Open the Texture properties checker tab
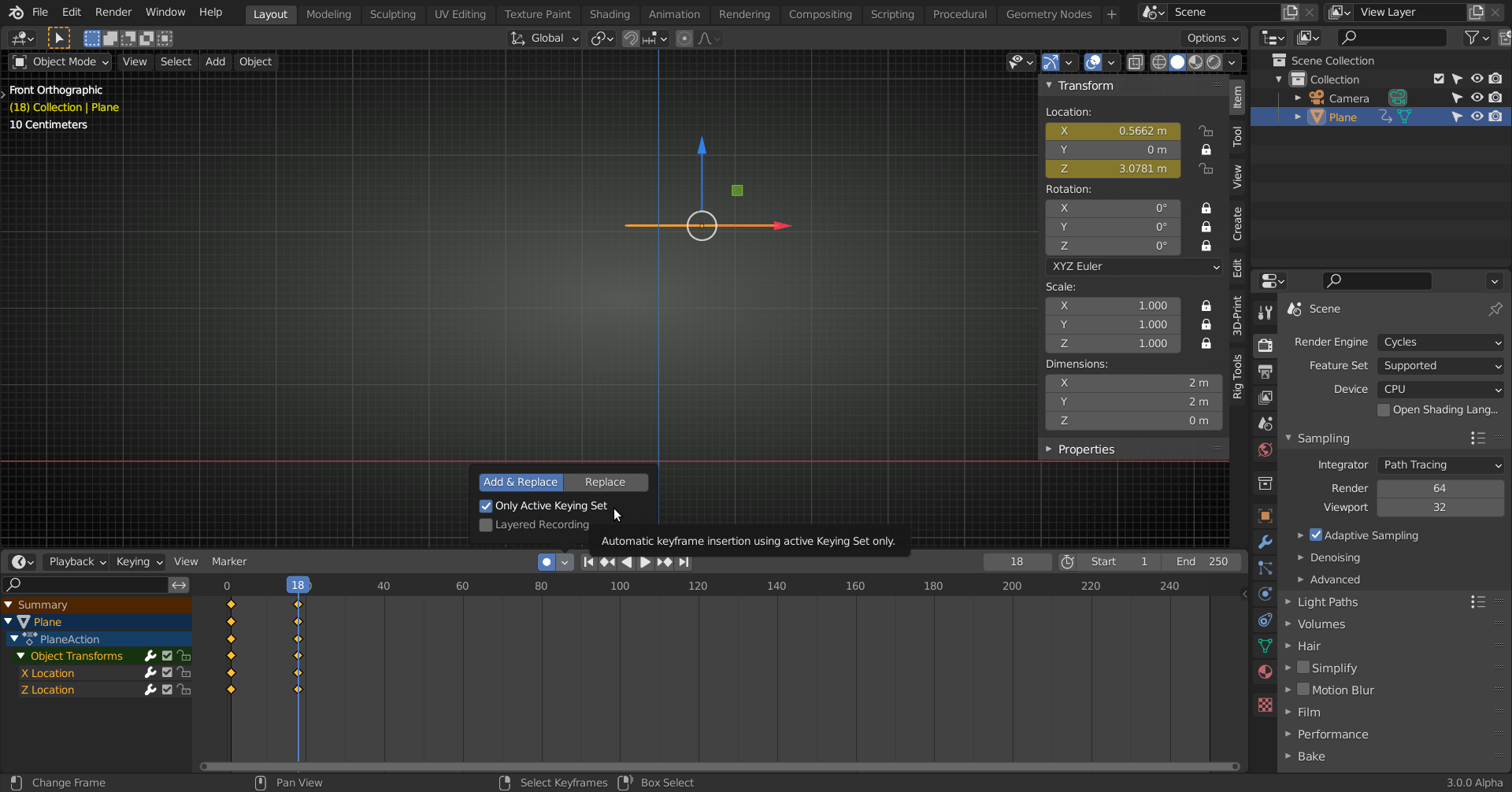This screenshot has width=1512, height=792. (x=1265, y=705)
